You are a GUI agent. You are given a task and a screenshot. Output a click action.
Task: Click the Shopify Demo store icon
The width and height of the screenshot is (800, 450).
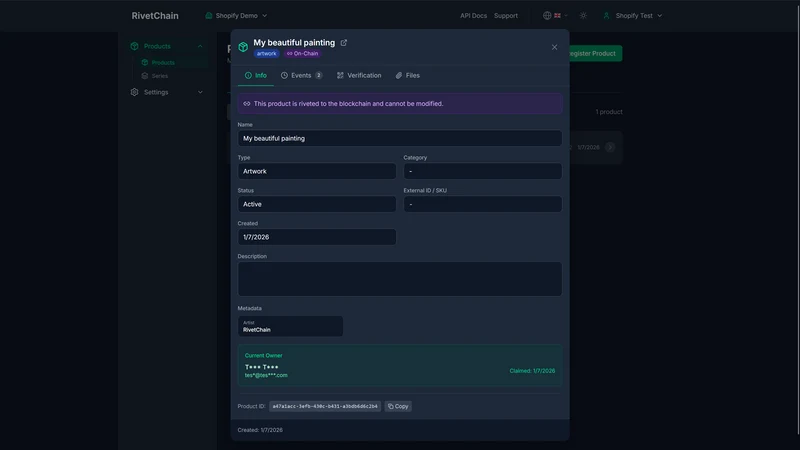pyautogui.click(x=209, y=16)
